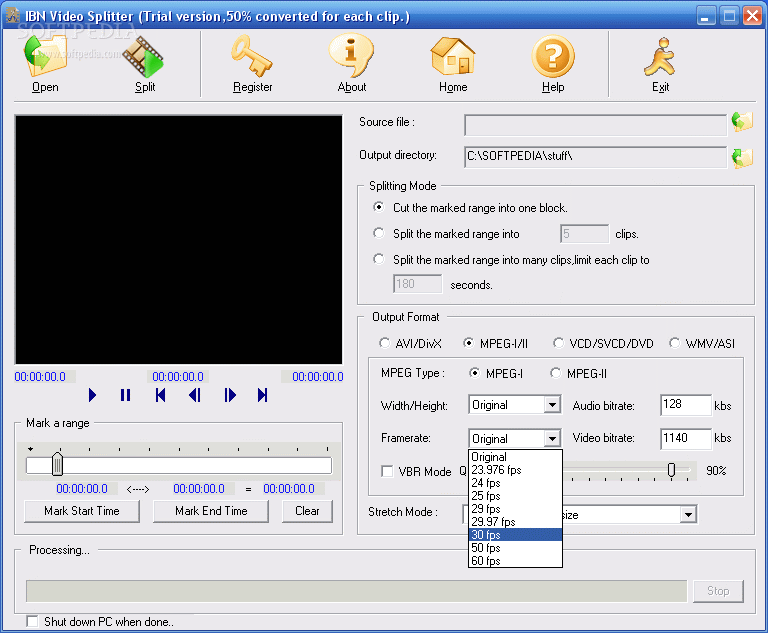
Task: Select '50 fps' framerate
Action: coord(515,548)
